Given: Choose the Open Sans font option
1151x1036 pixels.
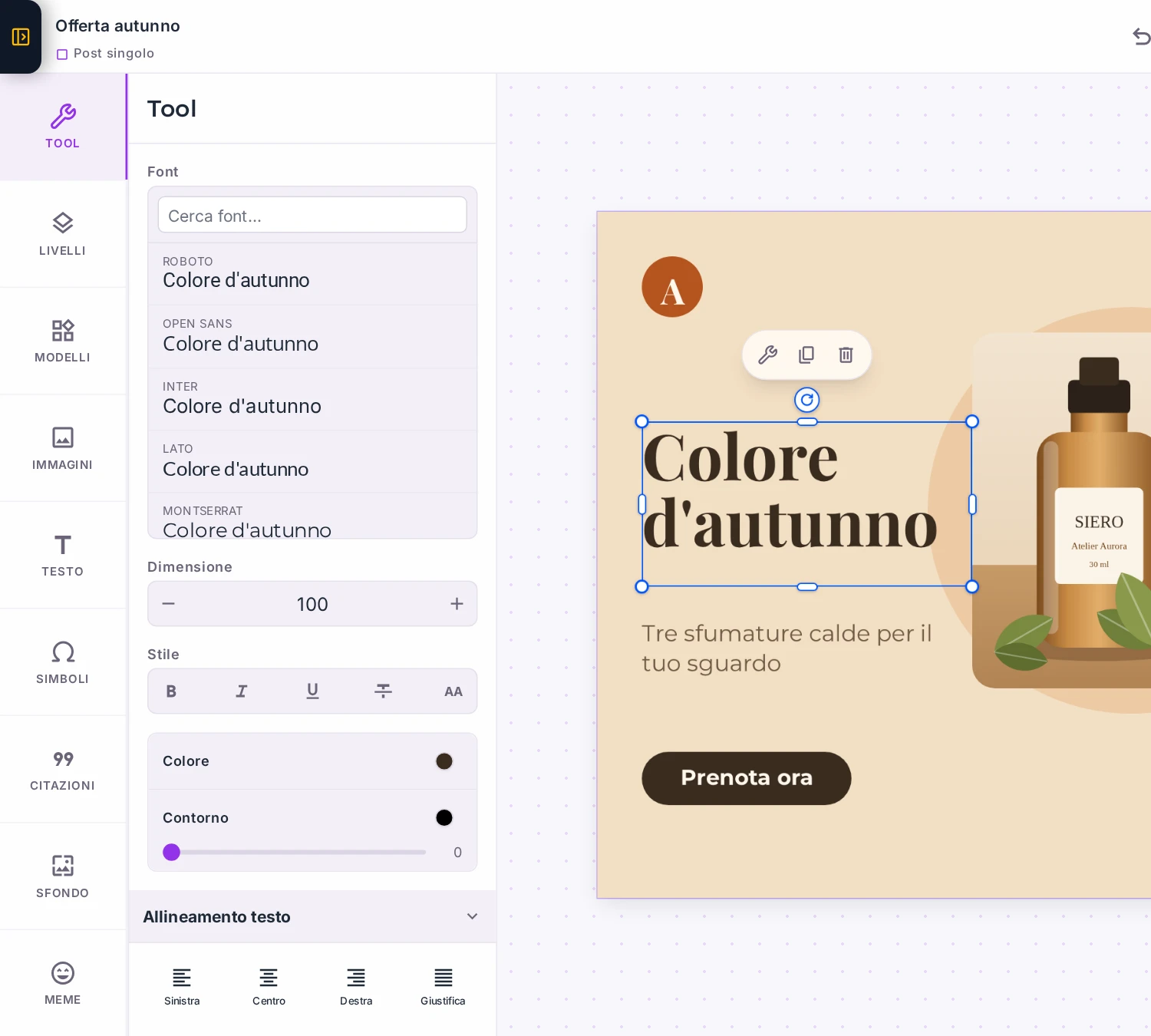Looking at the screenshot, I should pyautogui.click(x=312, y=337).
